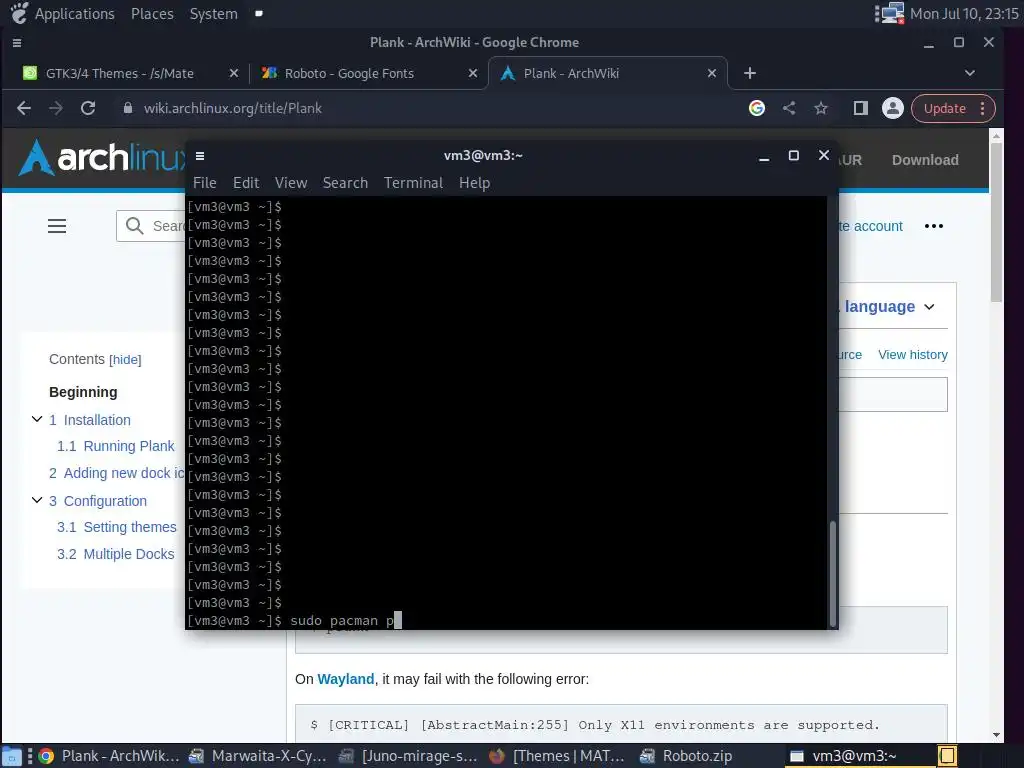The height and width of the screenshot is (768, 1024).
Task: Click the Google icon in the toolbar
Action: pos(757,108)
